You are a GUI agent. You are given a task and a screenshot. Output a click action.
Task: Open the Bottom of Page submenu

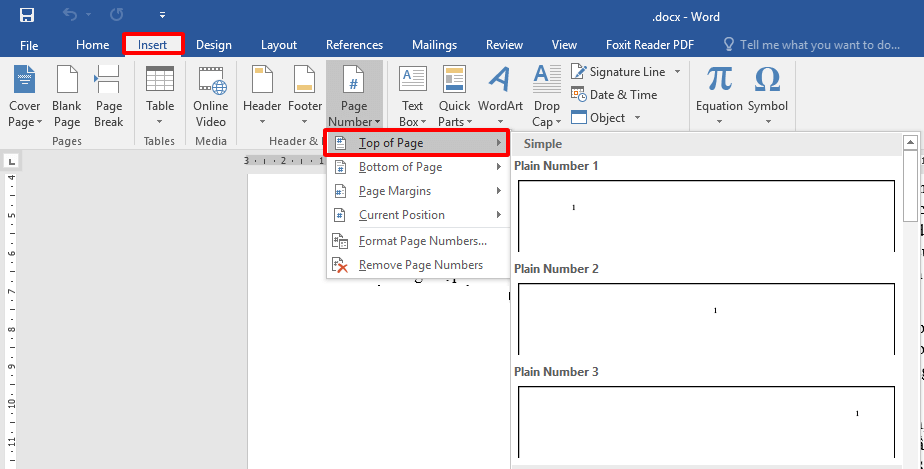click(418, 167)
